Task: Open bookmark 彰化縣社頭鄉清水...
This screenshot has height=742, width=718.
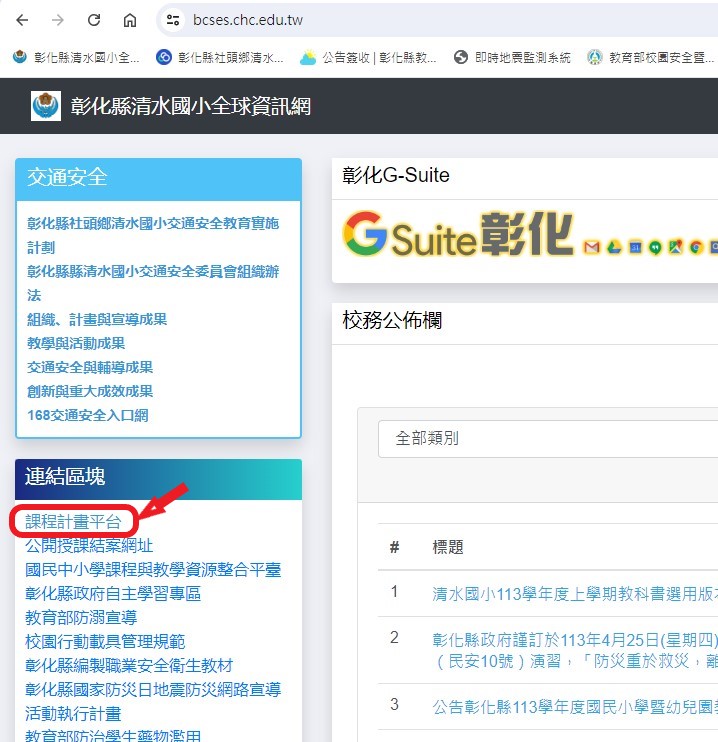Action: pyautogui.click(x=220, y=58)
